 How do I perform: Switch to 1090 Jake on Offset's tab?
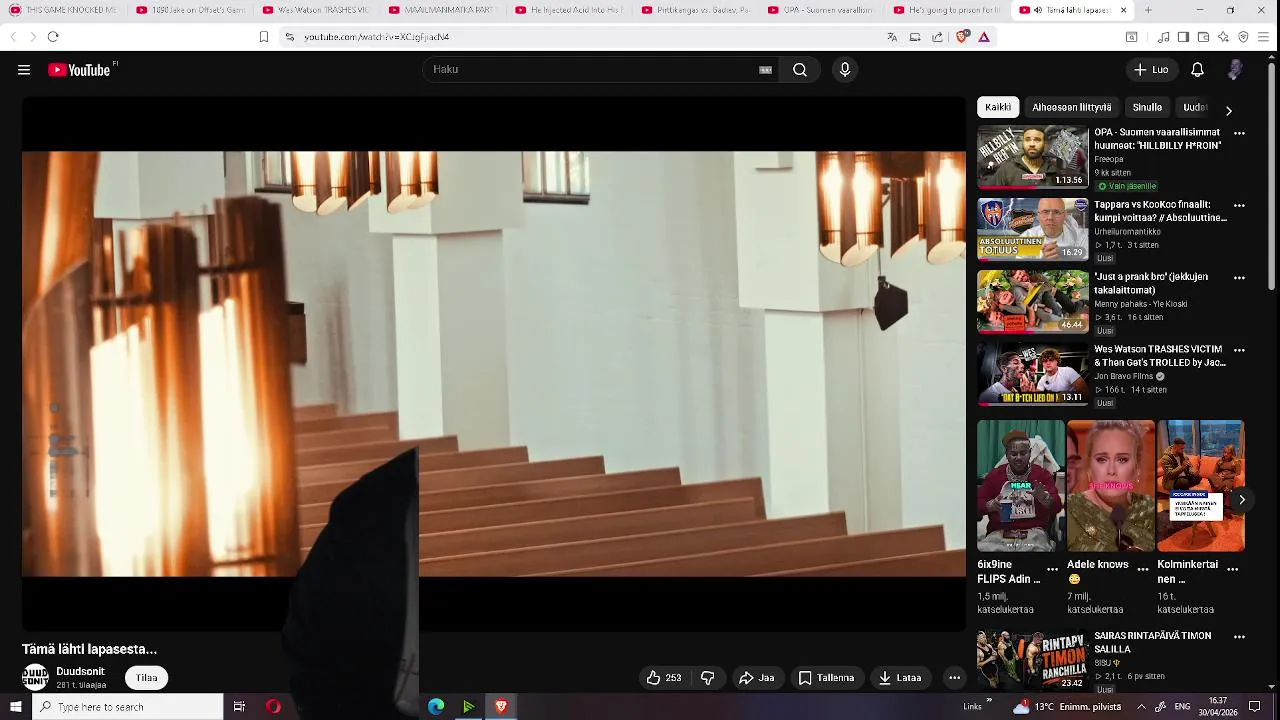[x=190, y=10]
